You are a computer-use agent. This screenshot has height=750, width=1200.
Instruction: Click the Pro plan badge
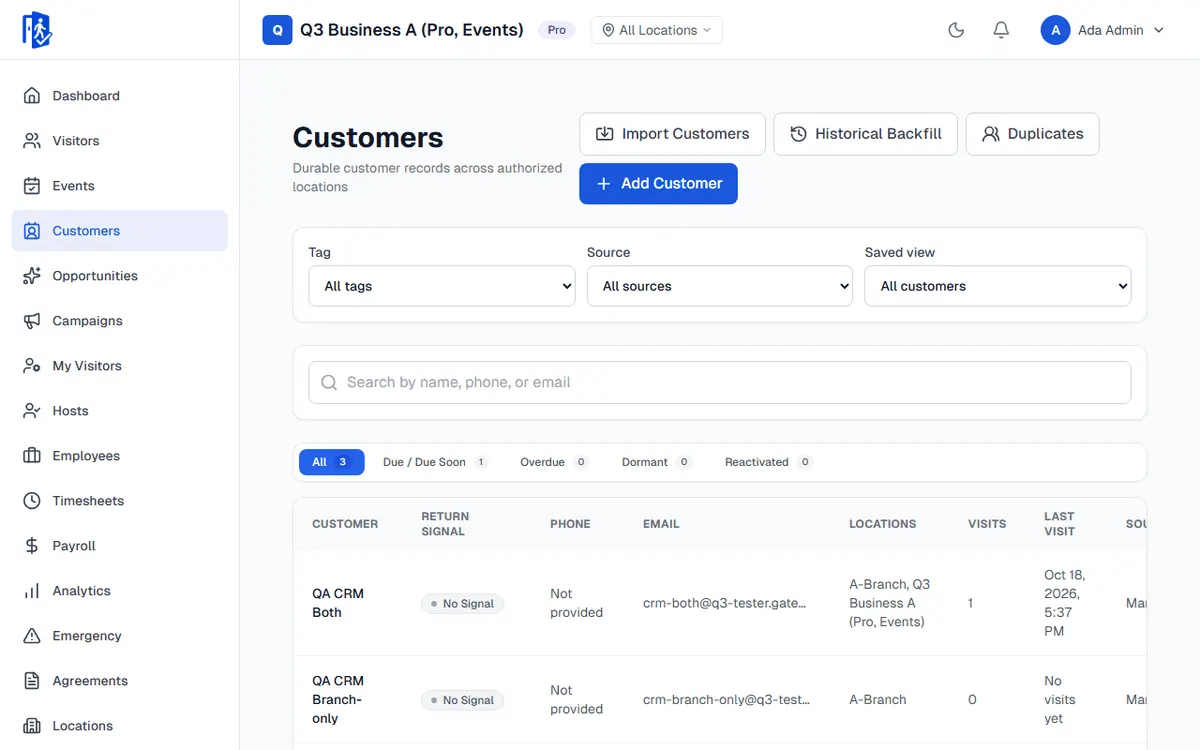tap(557, 30)
